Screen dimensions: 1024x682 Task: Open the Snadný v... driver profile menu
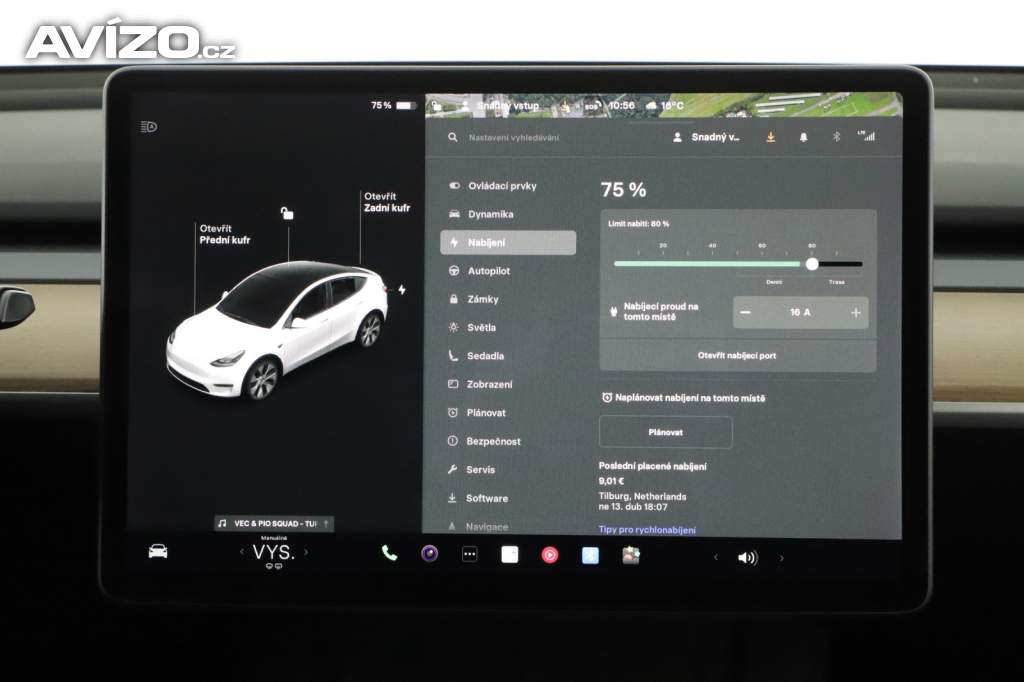click(709, 137)
